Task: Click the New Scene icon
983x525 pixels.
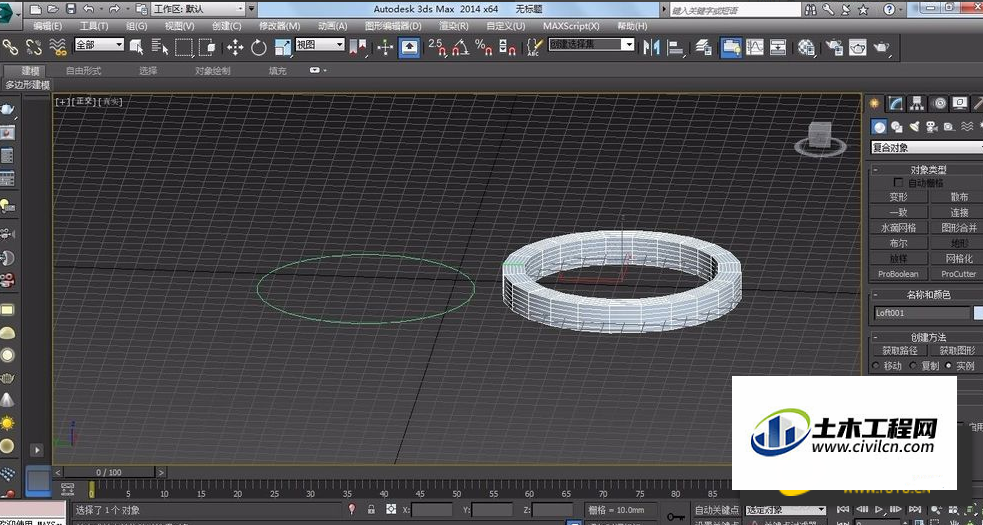Action: pyautogui.click(x=36, y=9)
